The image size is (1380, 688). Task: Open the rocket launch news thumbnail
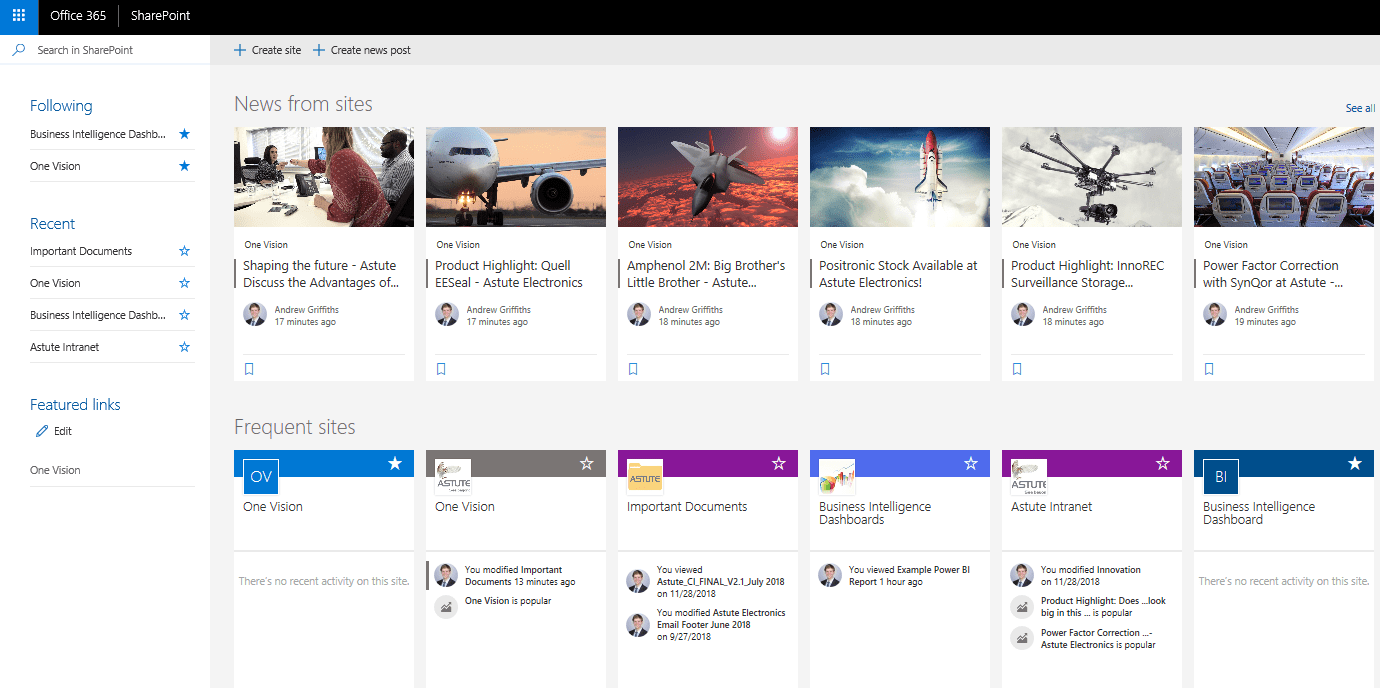tap(900, 177)
